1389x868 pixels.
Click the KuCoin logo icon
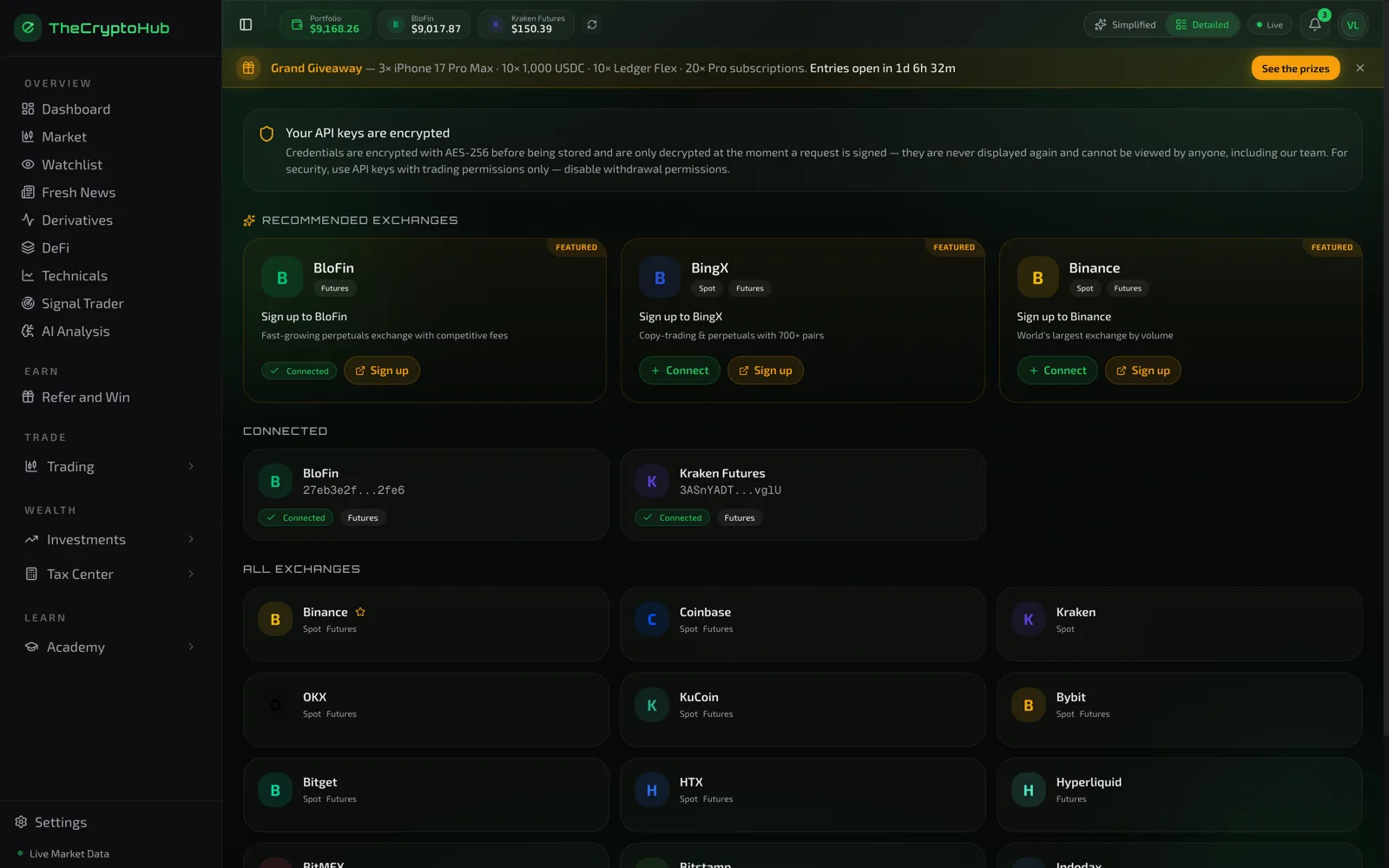[652, 705]
